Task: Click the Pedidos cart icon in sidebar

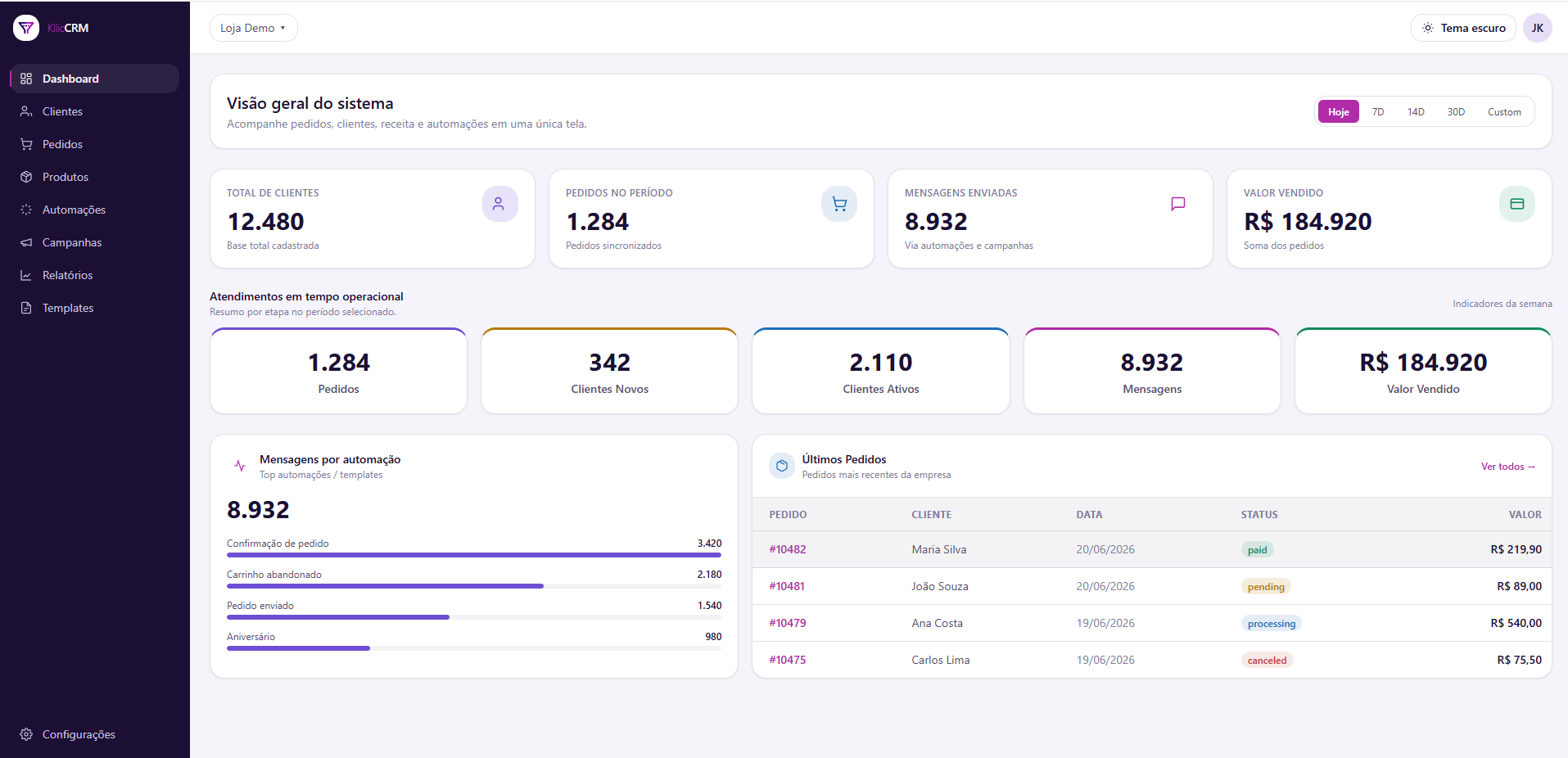Action: point(26,144)
